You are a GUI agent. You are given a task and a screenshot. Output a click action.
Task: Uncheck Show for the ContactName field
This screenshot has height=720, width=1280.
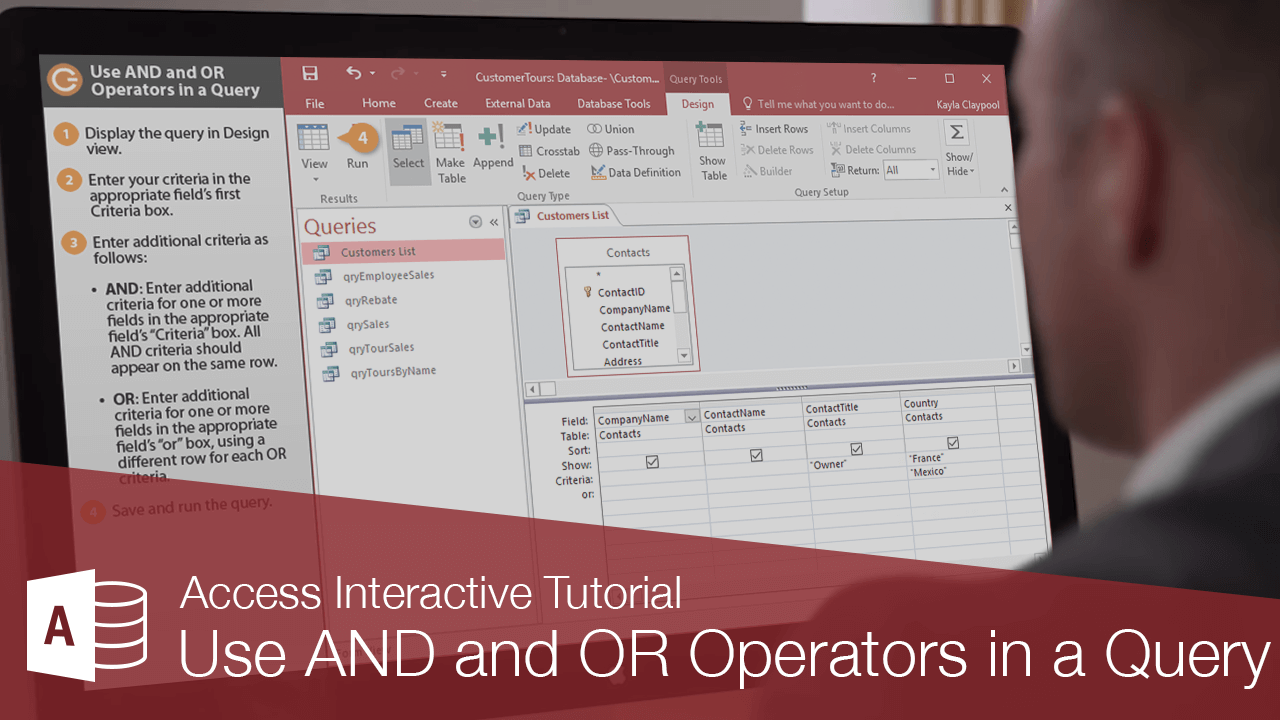[x=757, y=454]
